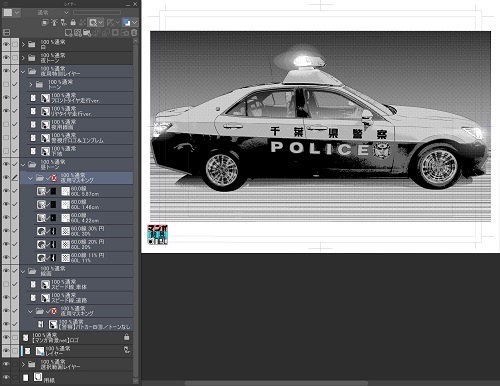Toggle the two-pane layer view icon
The image size is (500, 386).
[x=6, y=32]
